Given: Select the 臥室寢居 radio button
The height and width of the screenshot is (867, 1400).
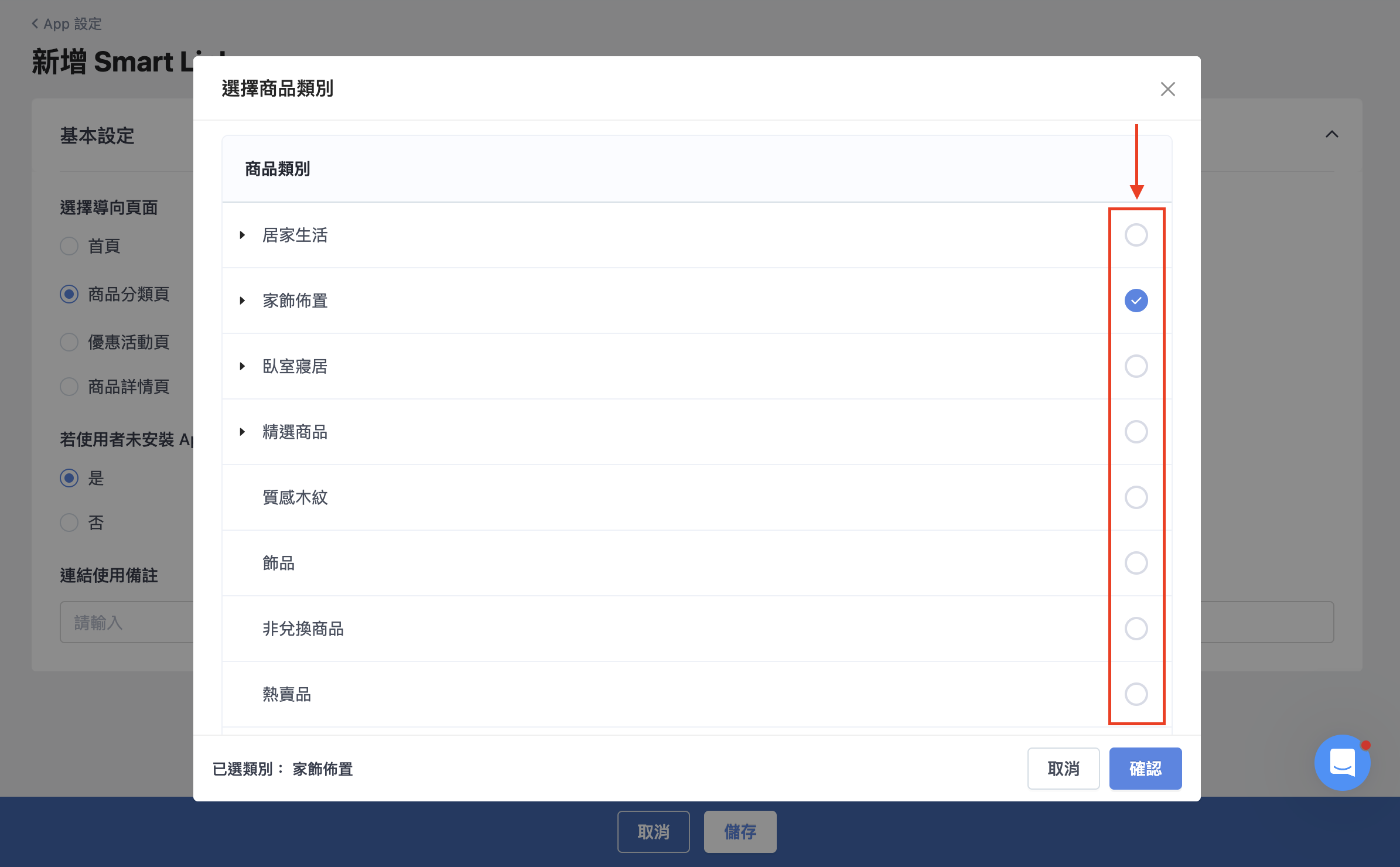Looking at the screenshot, I should (1136, 366).
